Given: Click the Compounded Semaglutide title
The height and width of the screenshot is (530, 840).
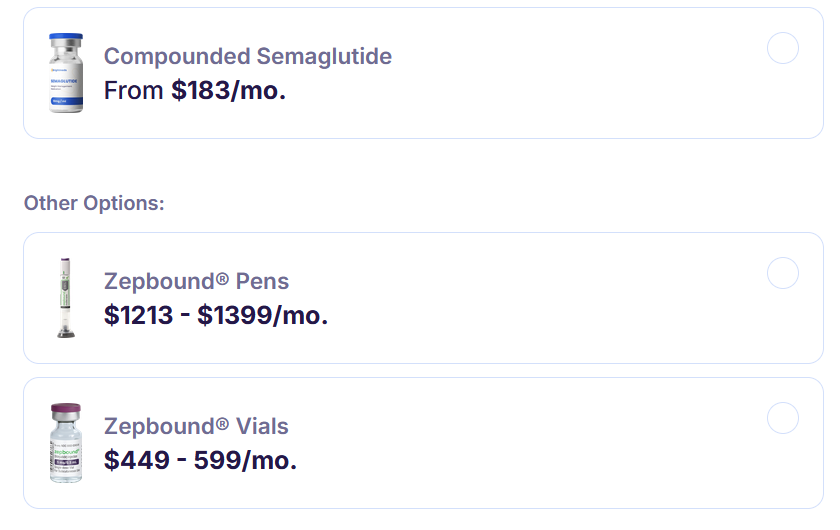Looking at the screenshot, I should (x=248, y=56).
